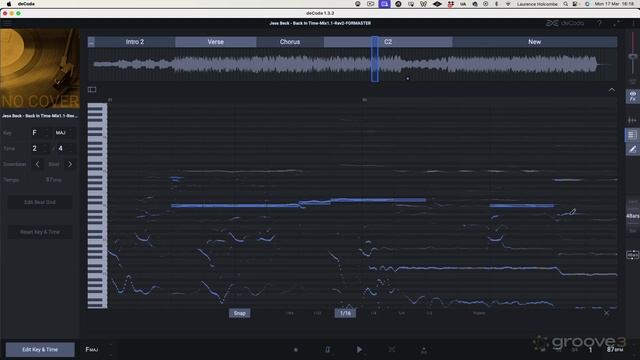Click the Edit Beat Grid button
Screen dimensions: 640x360
click(40, 202)
